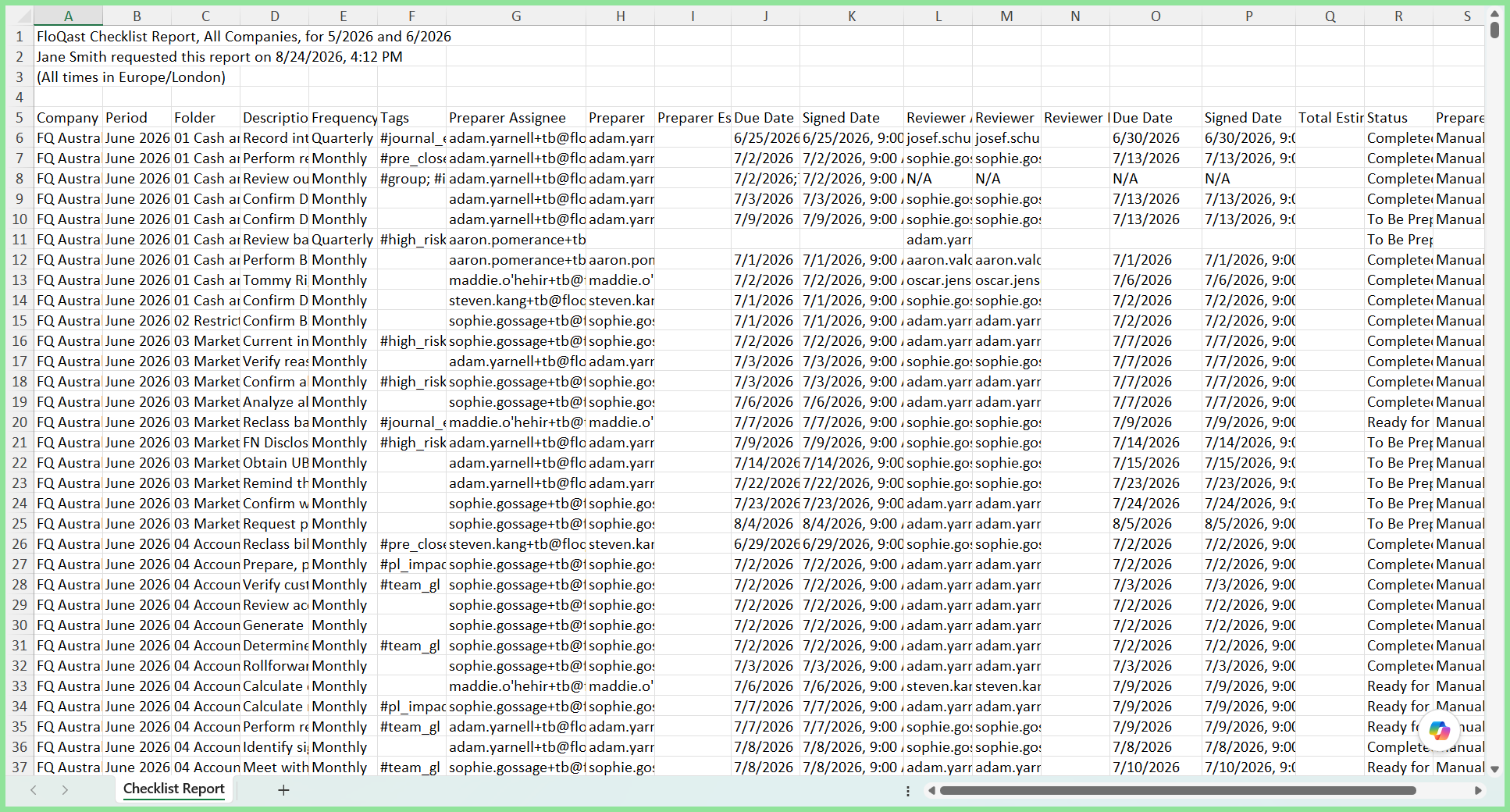Viewport: 1510px width, 812px height.
Task: Click the 'Preparer Assignee' header cell
Action: (x=516, y=118)
